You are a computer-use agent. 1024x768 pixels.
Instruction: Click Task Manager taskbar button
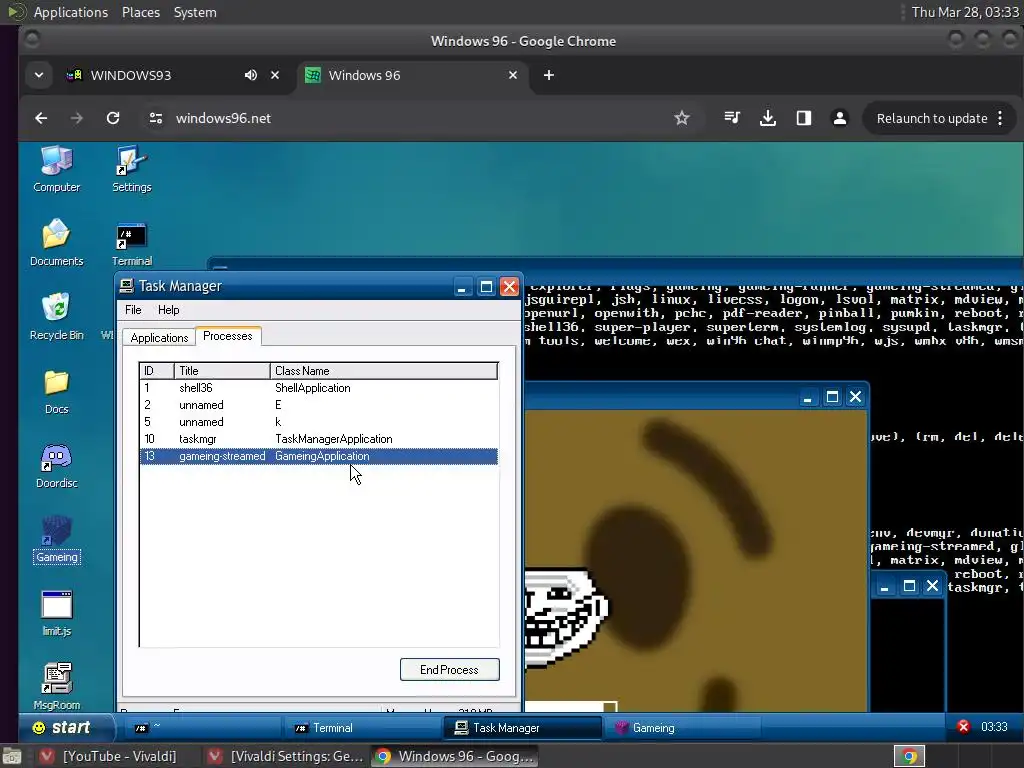click(522, 728)
